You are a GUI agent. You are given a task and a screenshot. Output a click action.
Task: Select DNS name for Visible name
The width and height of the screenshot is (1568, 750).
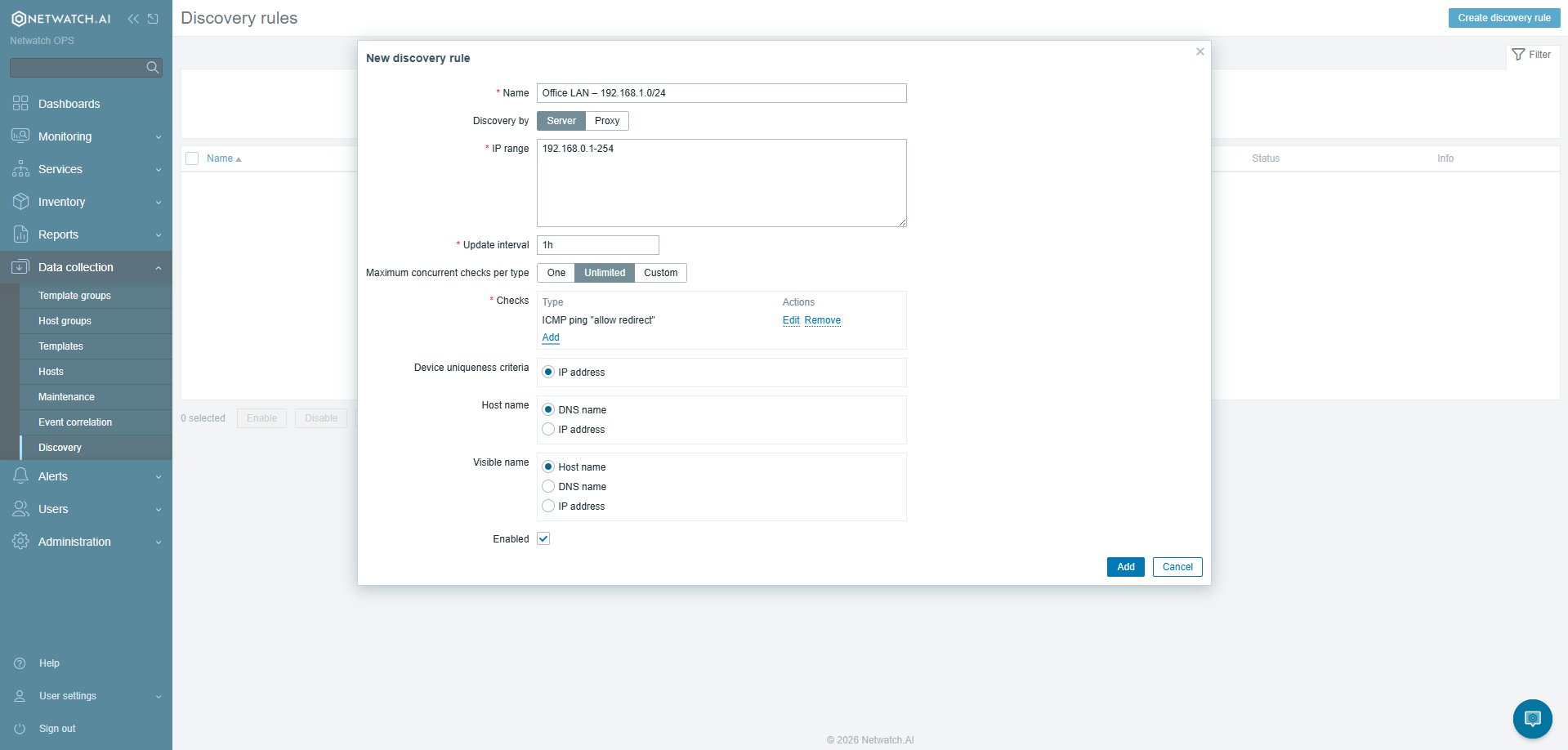pos(548,487)
